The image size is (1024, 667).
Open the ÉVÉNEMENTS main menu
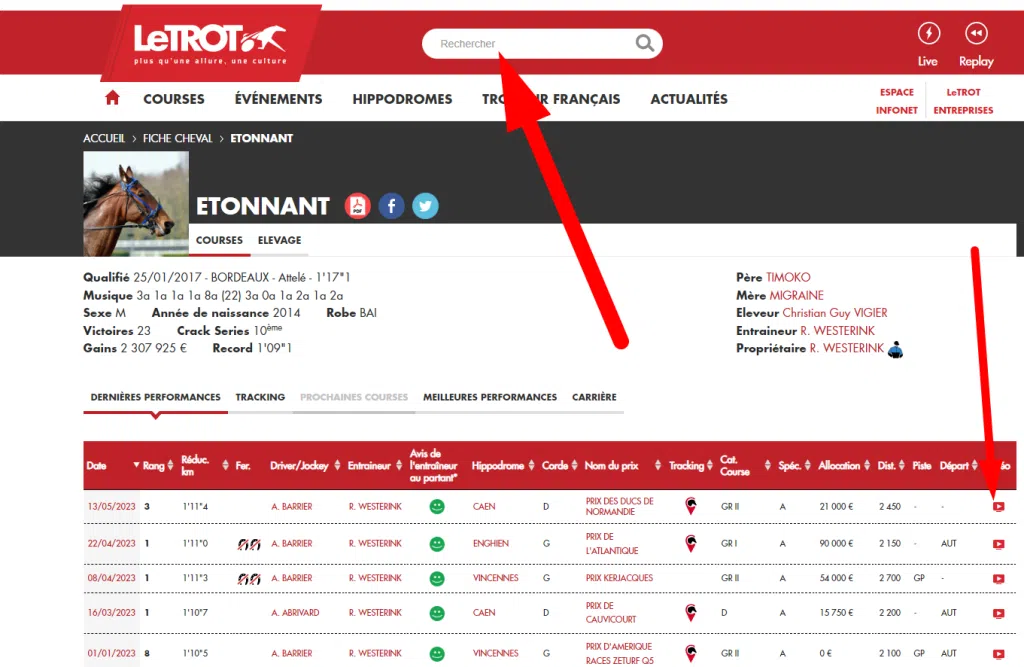click(278, 99)
